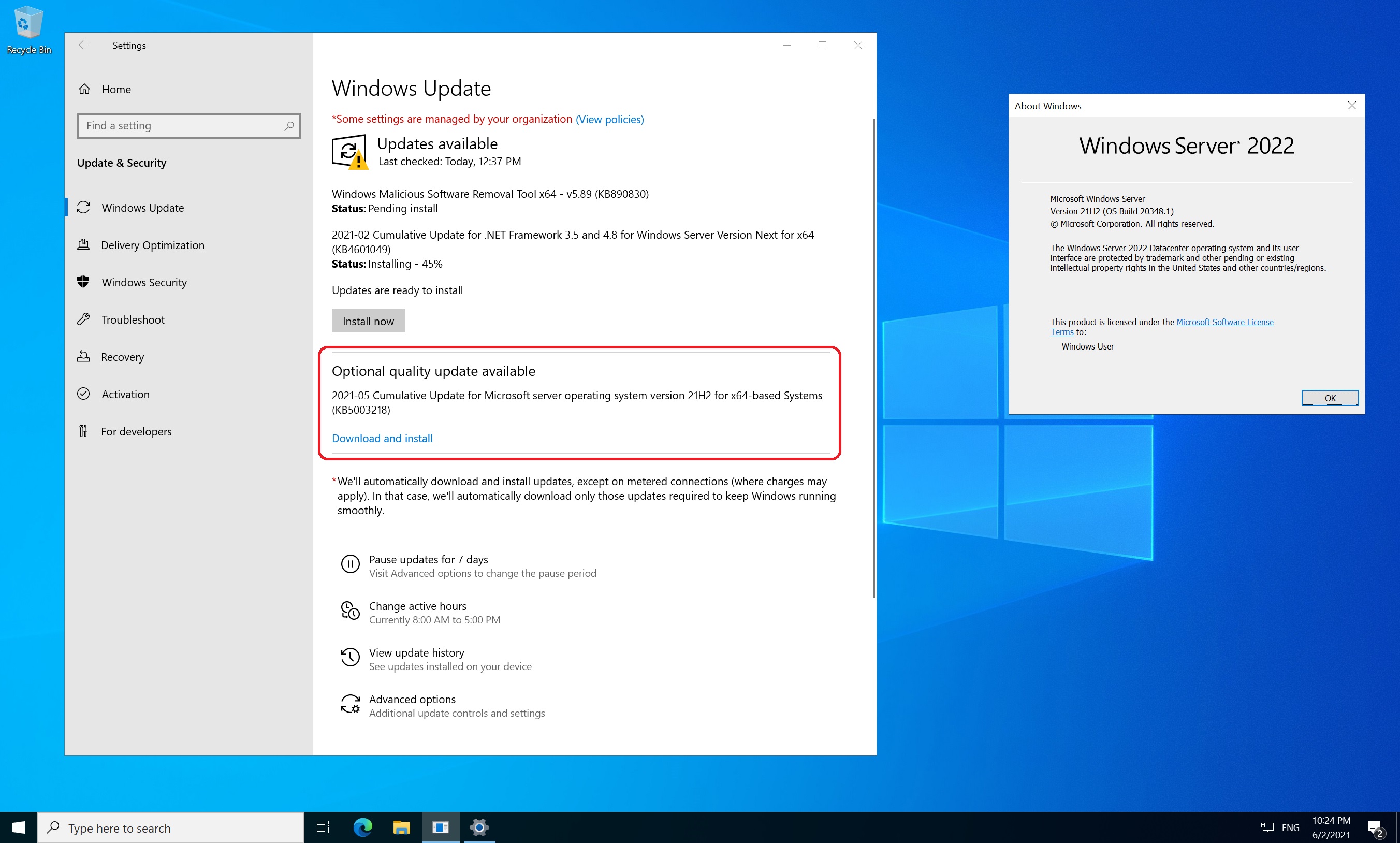Open Advanced options for updates
Image resolution: width=1400 pixels, height=843 pixels.
click(412, 699)
